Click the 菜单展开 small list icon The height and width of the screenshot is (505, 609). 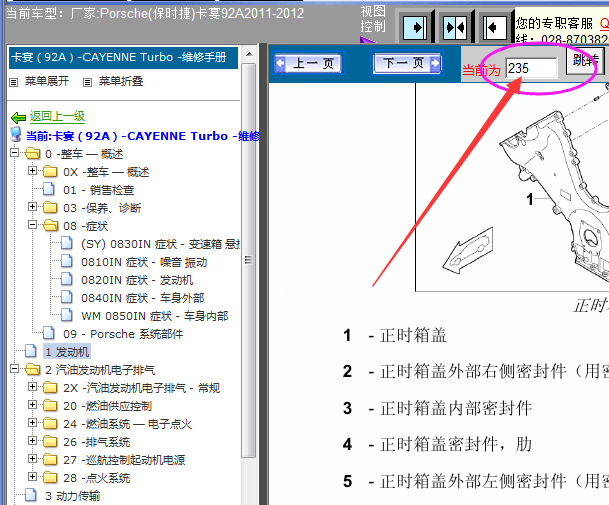14,82
